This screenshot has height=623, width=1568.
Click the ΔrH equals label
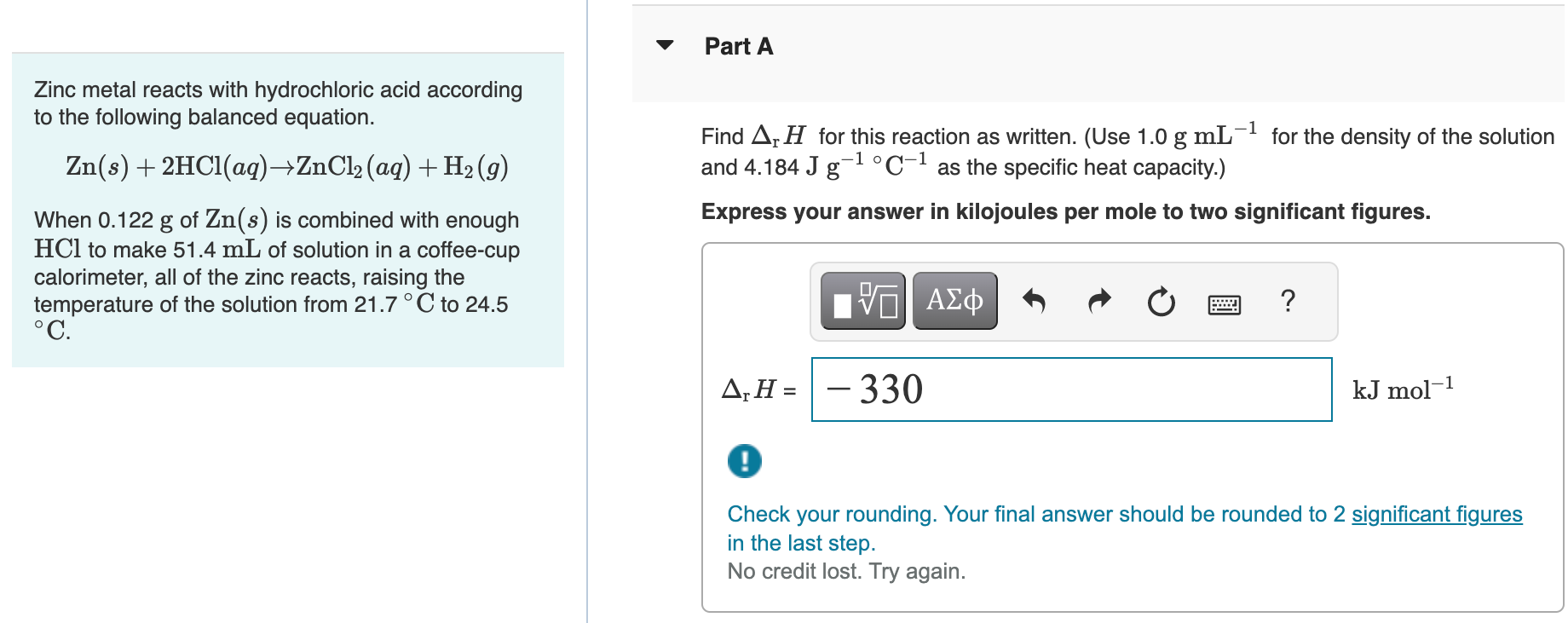click(756, 390)
